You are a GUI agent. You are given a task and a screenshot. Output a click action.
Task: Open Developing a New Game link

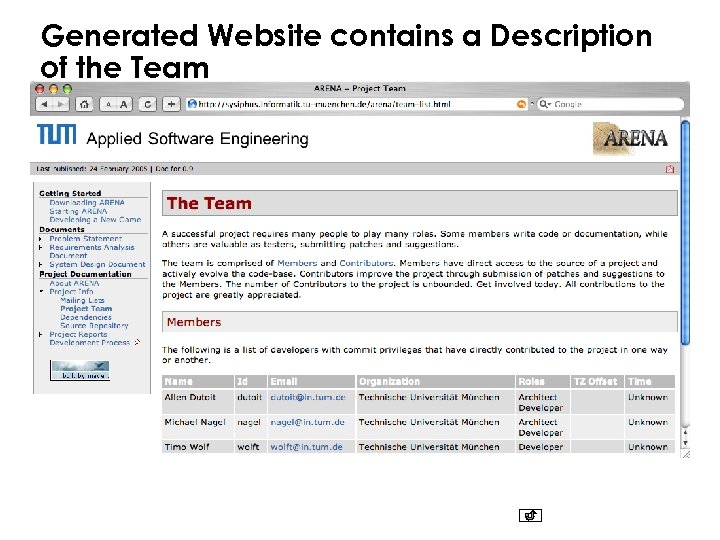click(x=95, y=219)
